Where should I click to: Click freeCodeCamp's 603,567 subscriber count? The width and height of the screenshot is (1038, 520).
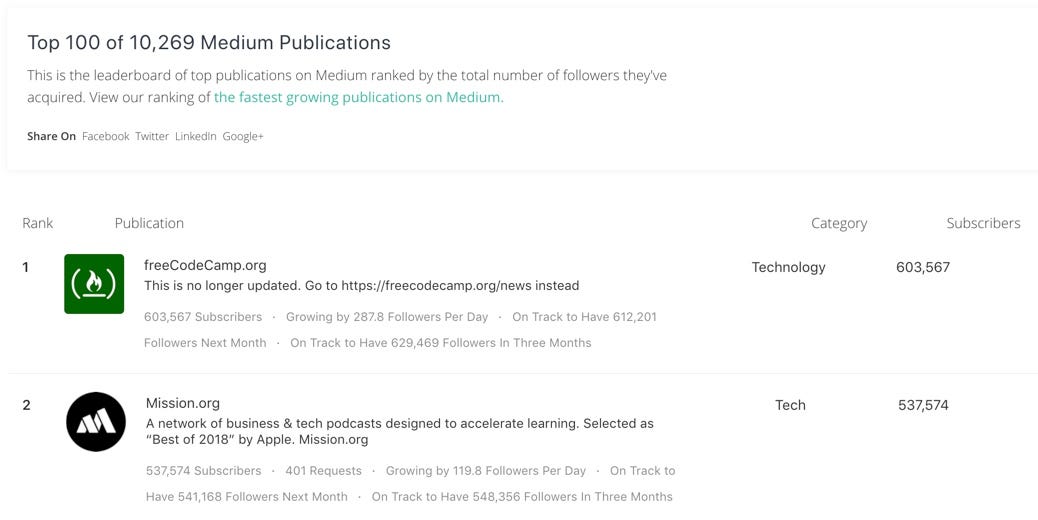click(x=923, y=267)
